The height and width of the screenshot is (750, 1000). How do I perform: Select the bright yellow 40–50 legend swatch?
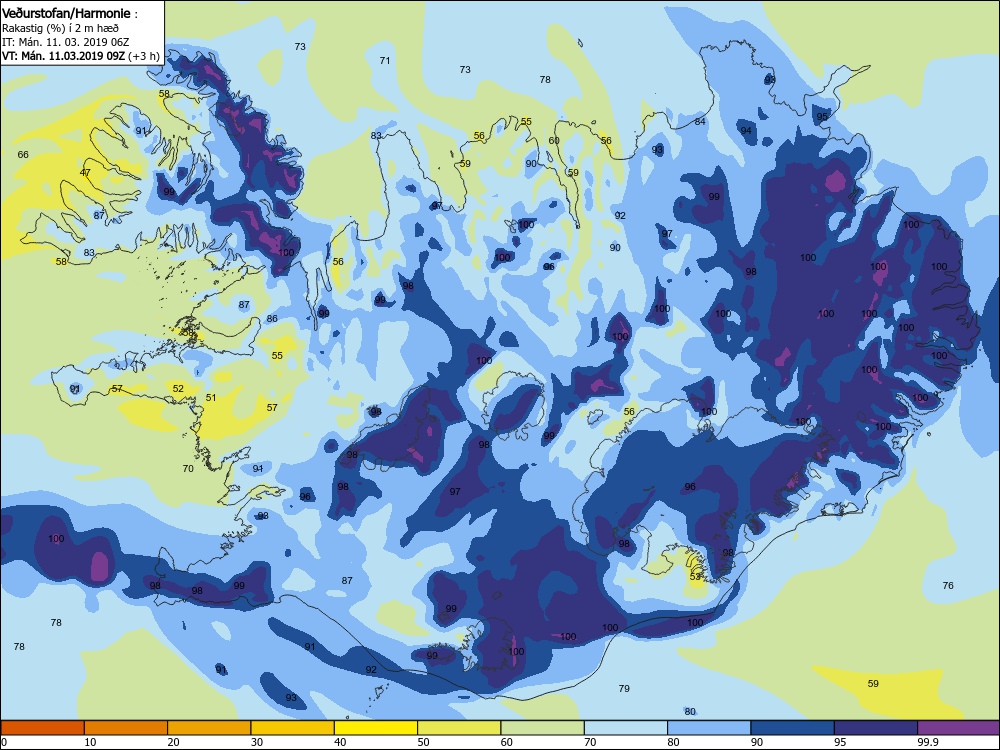pos(376,728)
